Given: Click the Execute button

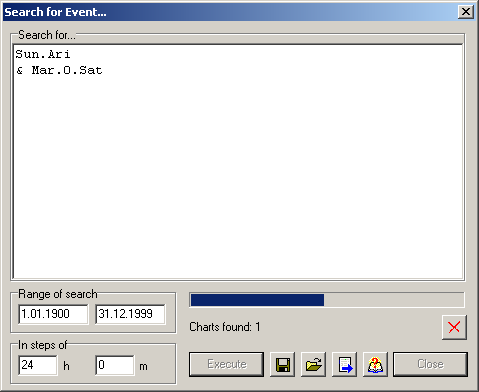Looking at the screenshot, I should point(227,364).
